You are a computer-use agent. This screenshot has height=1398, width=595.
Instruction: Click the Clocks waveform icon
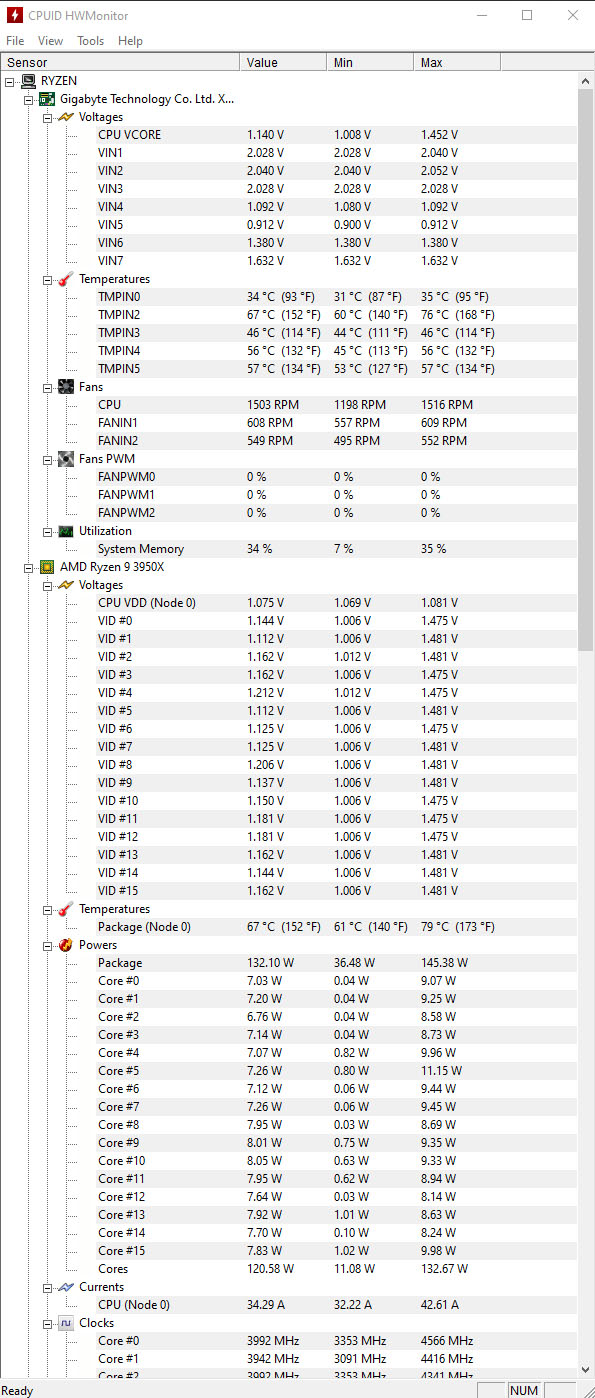point(66,1323)
